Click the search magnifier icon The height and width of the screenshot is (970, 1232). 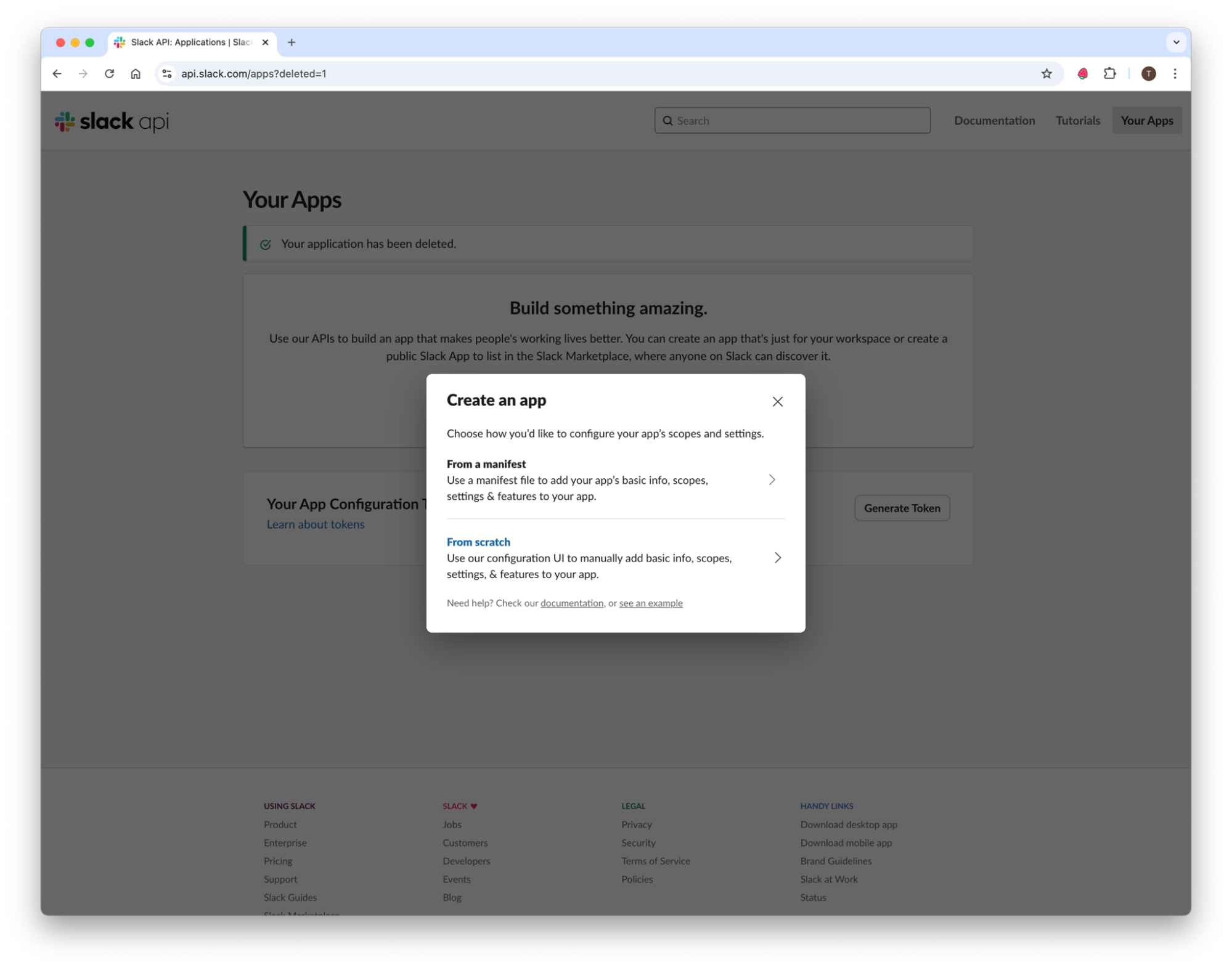tap(667, 121)
